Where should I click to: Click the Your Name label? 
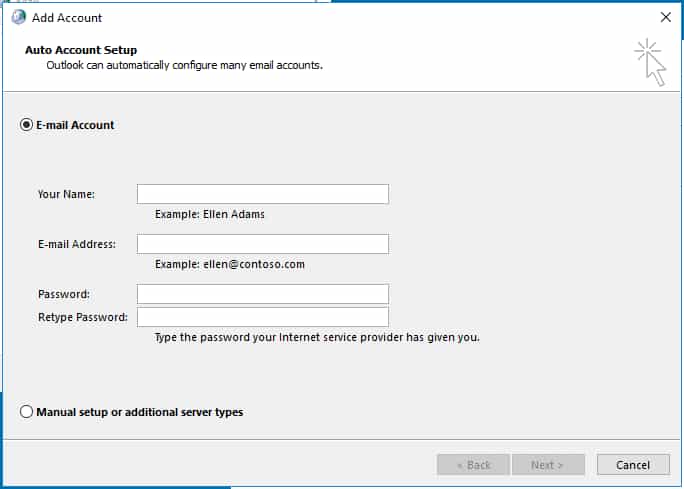(66, 194)
